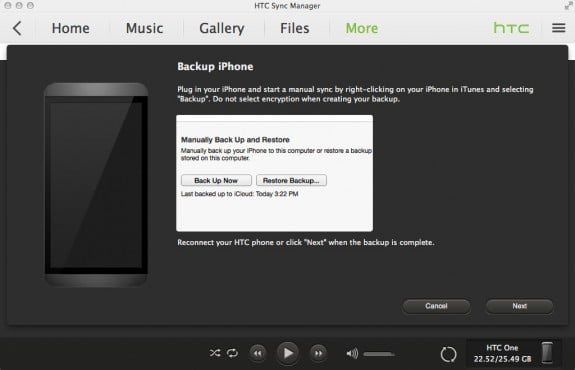Click the HTC phone illustration
575x370 pixels.
tap(96, 184)
